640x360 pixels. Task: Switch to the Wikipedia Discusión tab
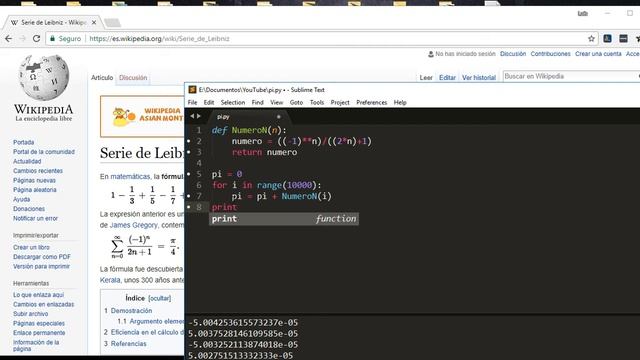coord(133,78)
